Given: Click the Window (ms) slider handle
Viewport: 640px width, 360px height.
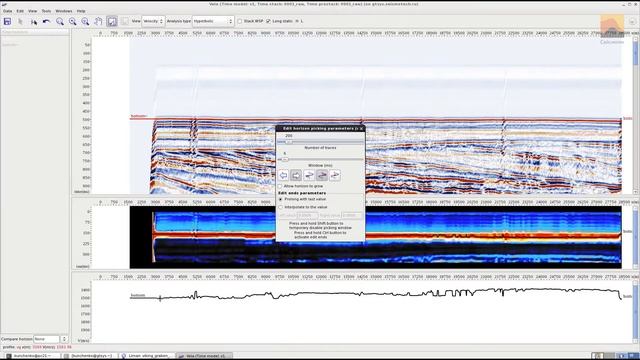Looking at the screenshot, I should coord(285,159).
